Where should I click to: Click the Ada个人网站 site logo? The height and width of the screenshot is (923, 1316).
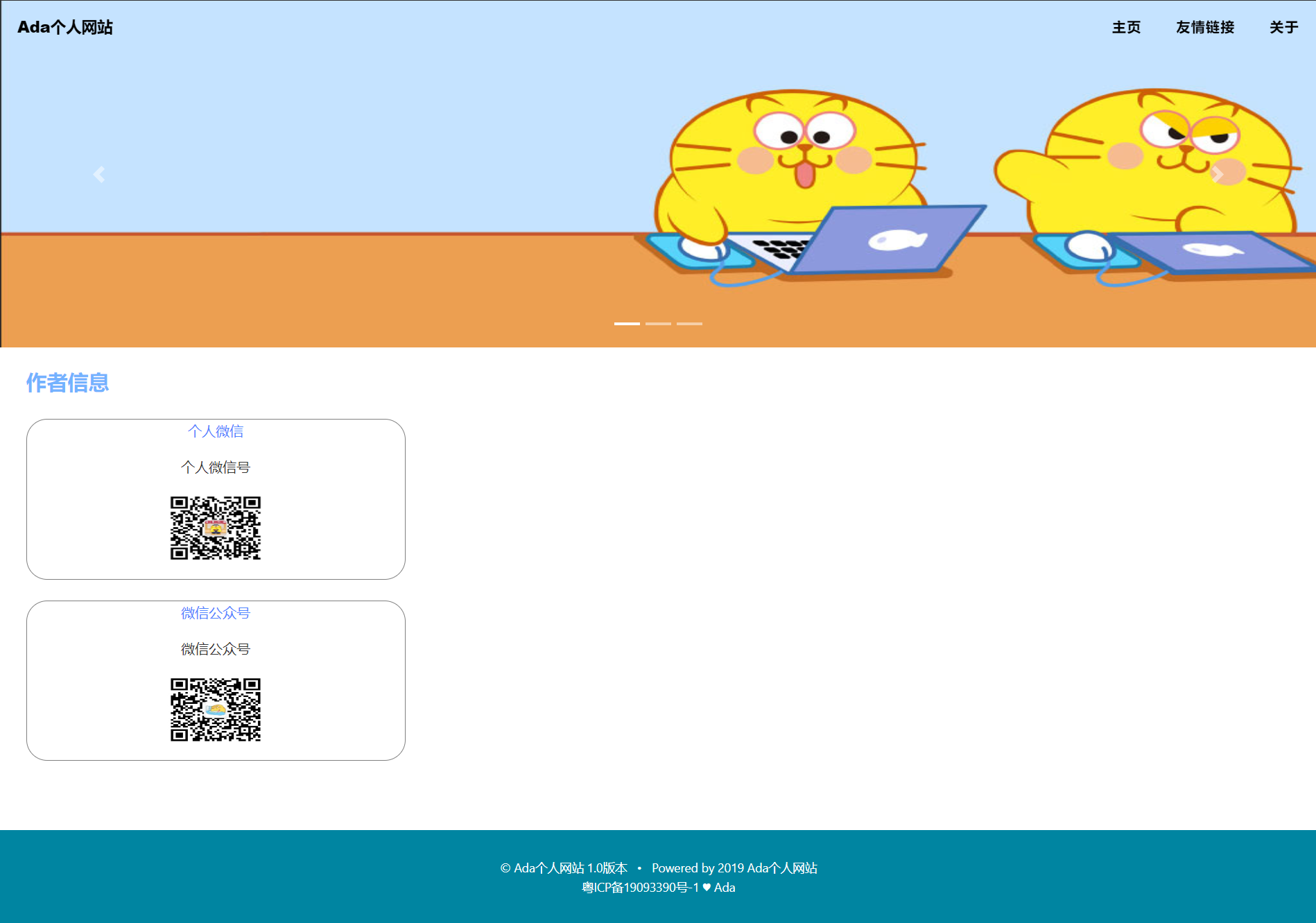coord(65,27)
